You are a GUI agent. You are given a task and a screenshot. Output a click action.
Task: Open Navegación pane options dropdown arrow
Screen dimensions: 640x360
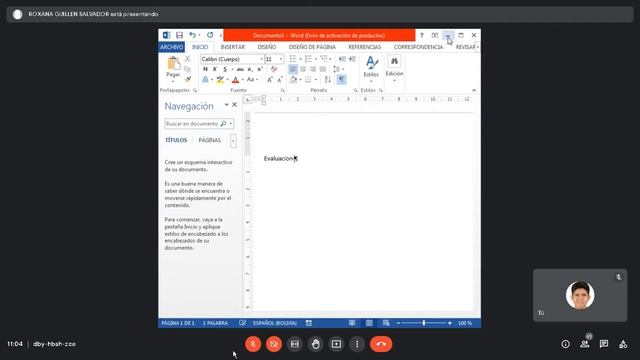click(226, 105)
